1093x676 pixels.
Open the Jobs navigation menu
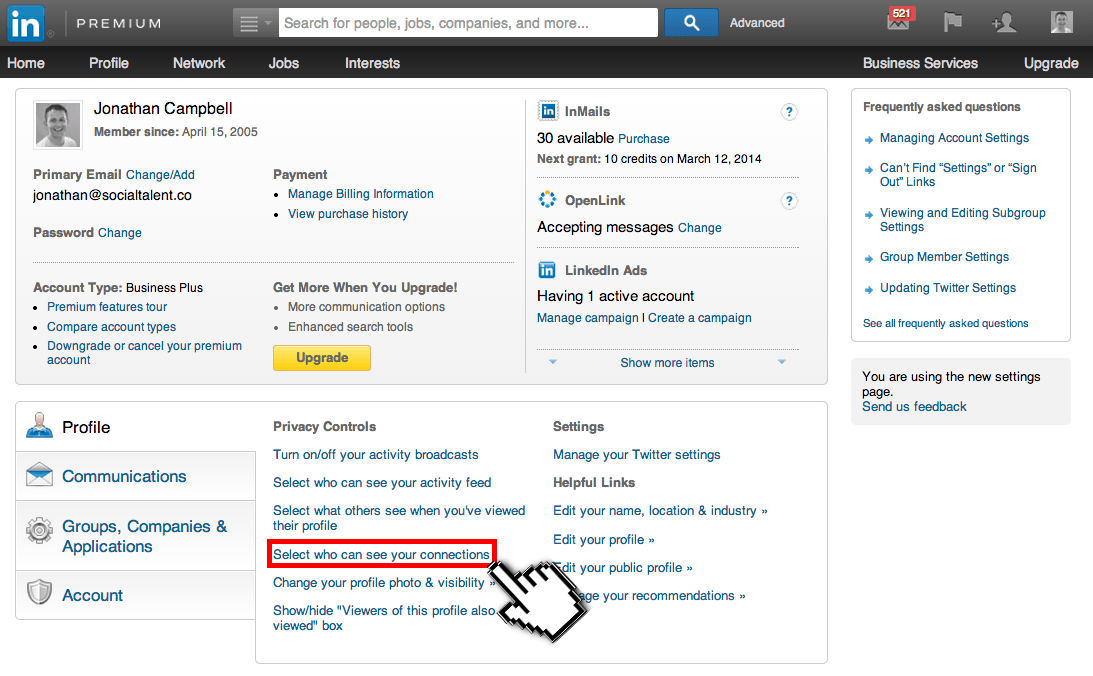pos(284,63)
